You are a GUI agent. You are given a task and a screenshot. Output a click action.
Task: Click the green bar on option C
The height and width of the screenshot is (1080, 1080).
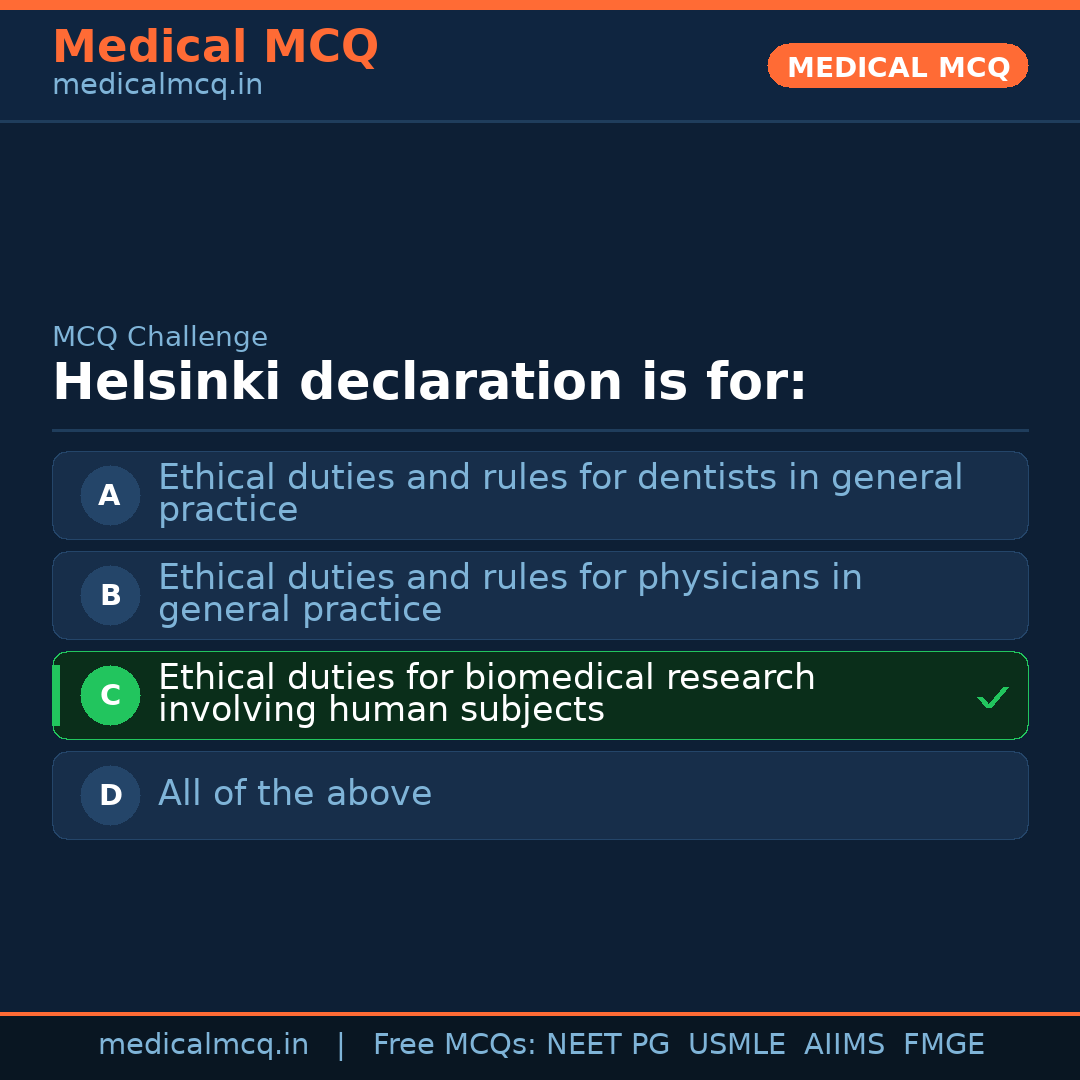coord(56,695)
